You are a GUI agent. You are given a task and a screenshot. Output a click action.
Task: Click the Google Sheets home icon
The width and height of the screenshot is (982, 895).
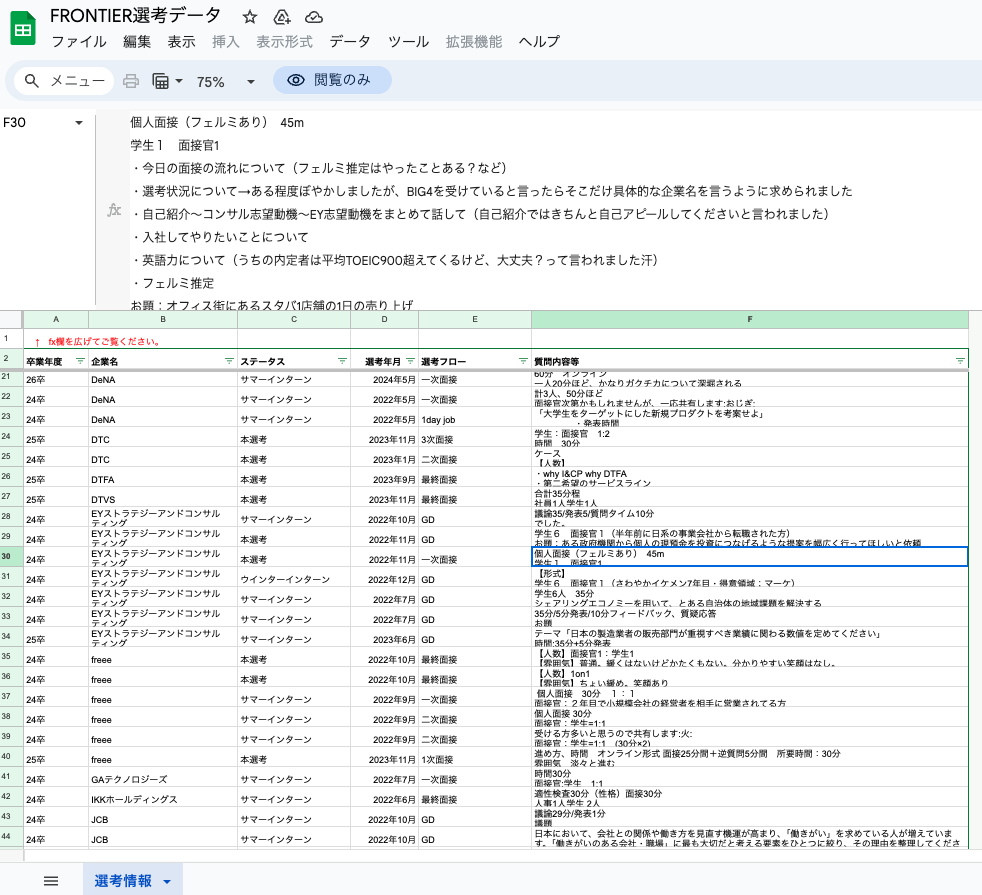pos(23,30)
